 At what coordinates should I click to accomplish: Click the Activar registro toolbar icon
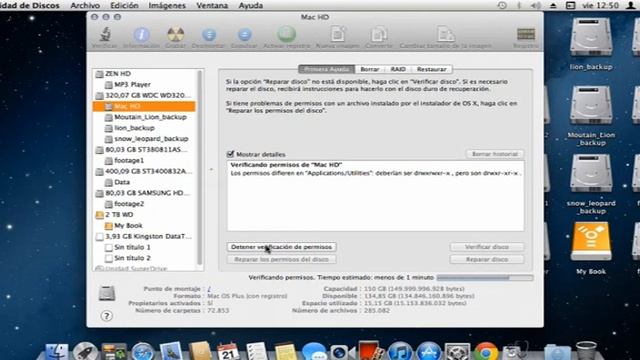pos(287,34)
